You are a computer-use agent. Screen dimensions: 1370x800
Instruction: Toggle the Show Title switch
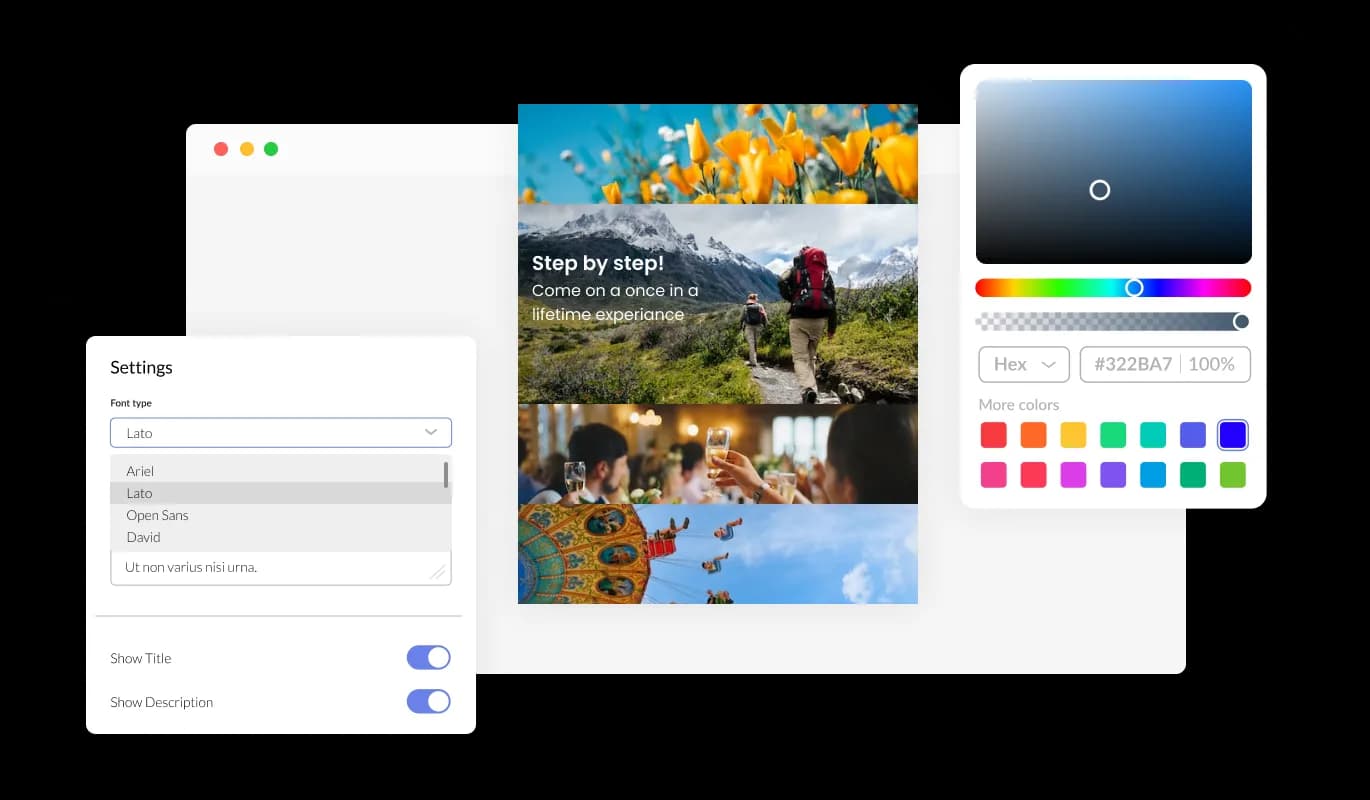click(428, 658)
